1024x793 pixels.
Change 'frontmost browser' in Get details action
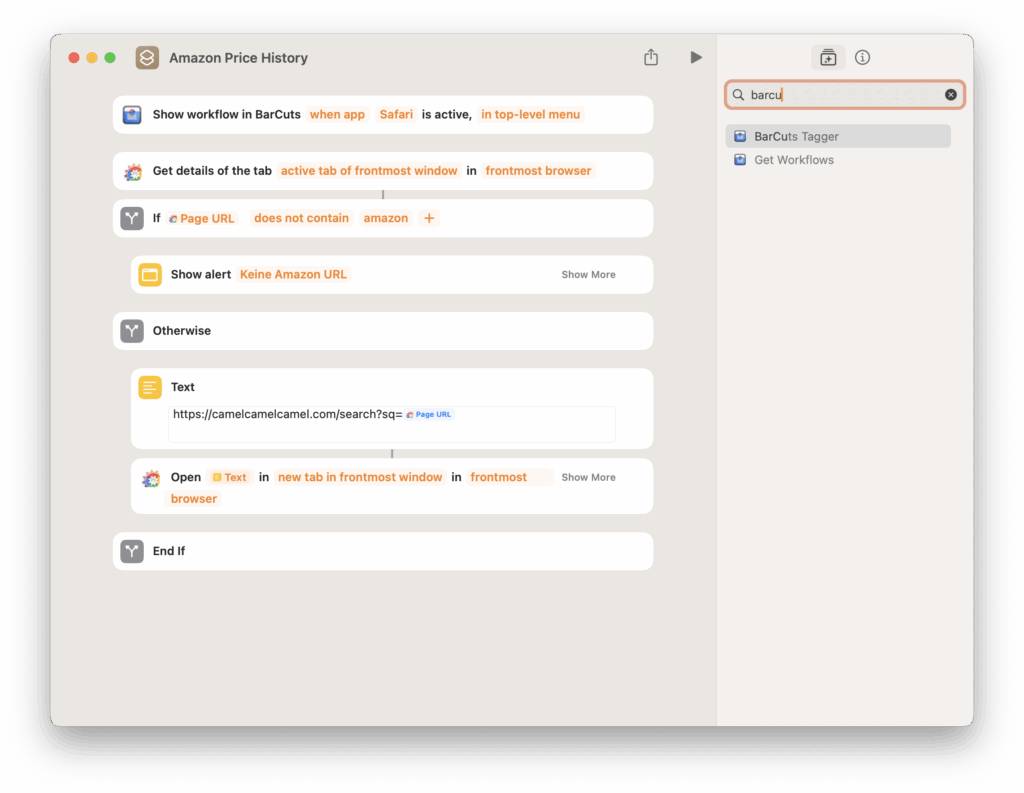tap(538, 170)
